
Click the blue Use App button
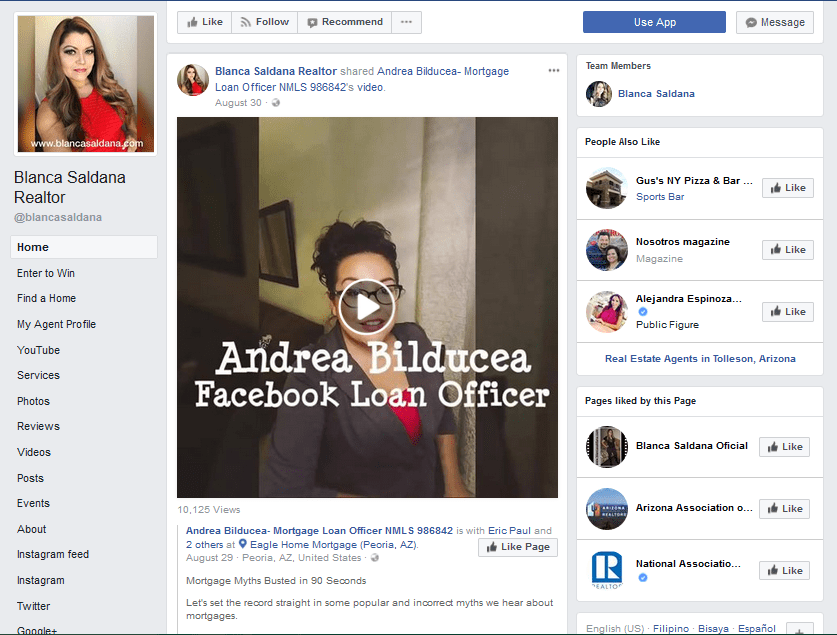click(x=654, y=22)
